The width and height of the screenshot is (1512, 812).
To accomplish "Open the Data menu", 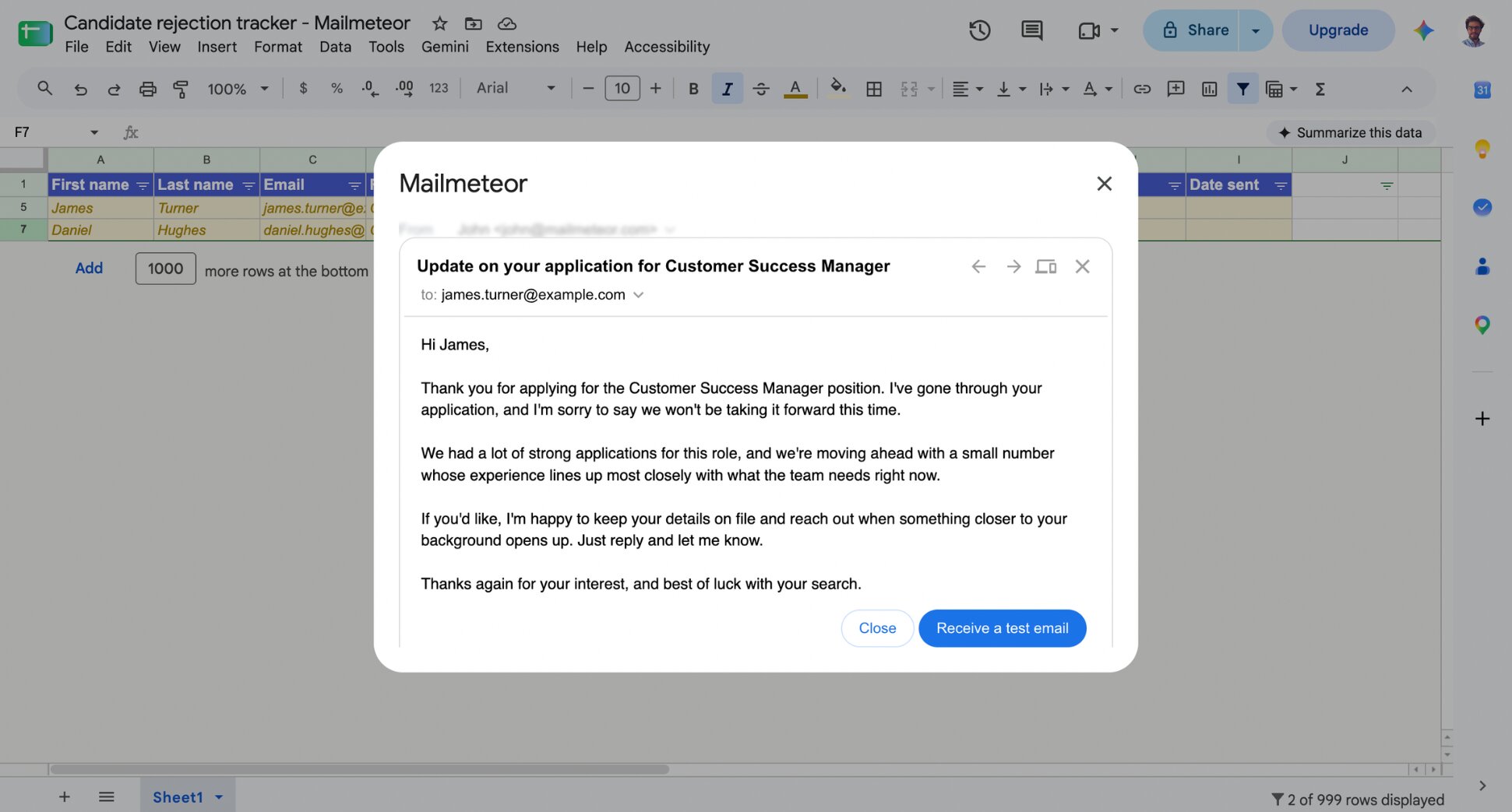I will pyautogui.click(x=335, y=47).
